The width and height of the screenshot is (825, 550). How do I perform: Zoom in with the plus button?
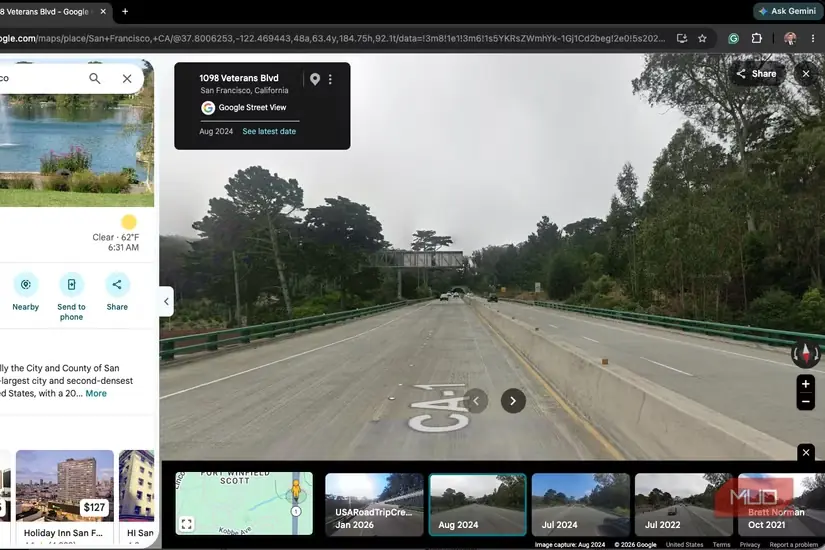pyautogui.click(x=806, y=384)
